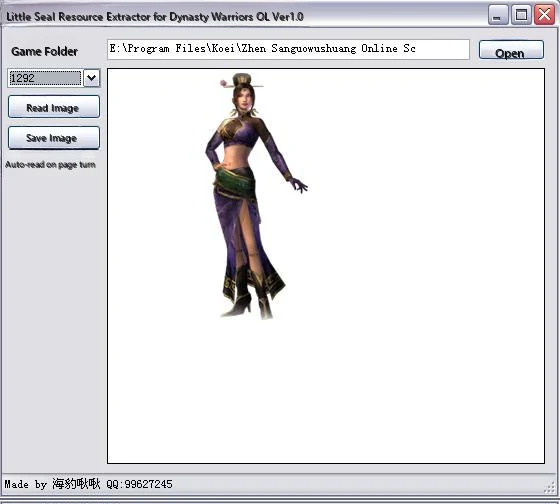Click the Open button
This screenshot has height=504, width=560.
point(511,50)
